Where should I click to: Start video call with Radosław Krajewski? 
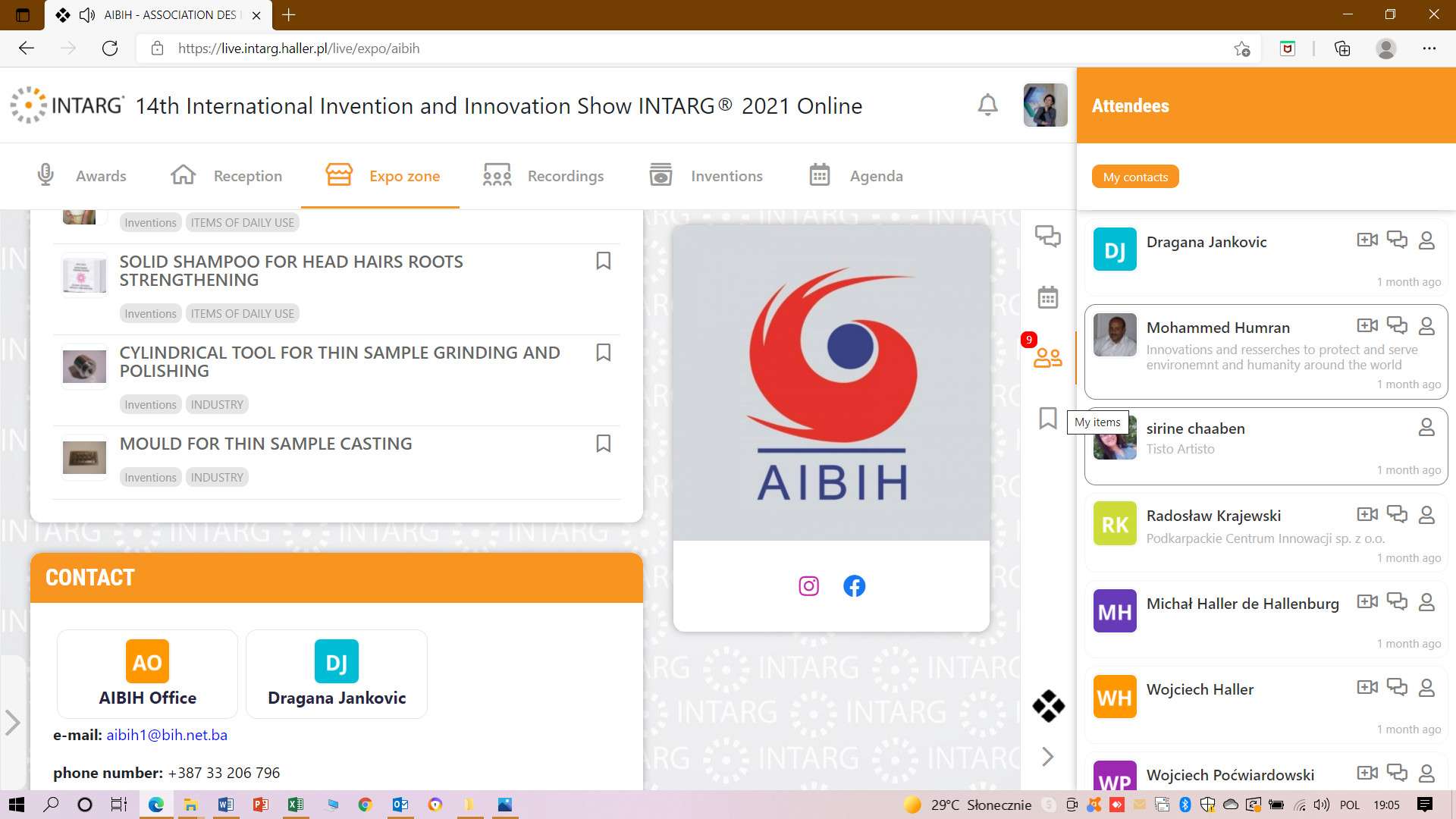(1367, 514)
